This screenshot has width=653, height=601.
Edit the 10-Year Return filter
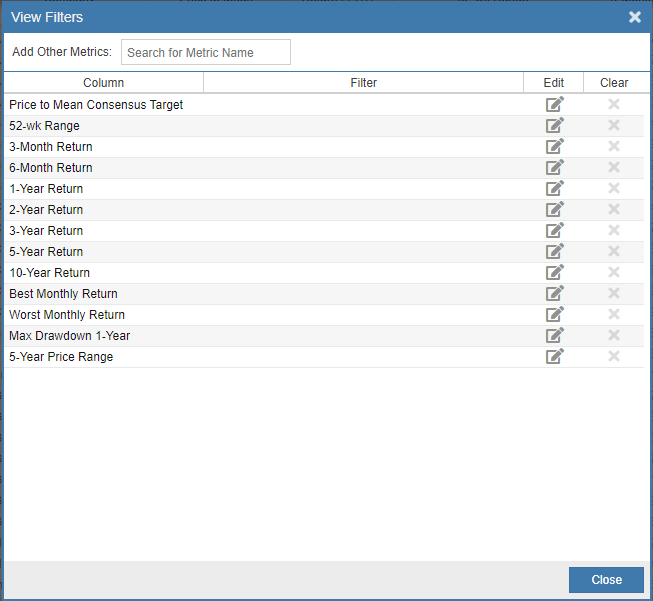[x=554, y=272]
